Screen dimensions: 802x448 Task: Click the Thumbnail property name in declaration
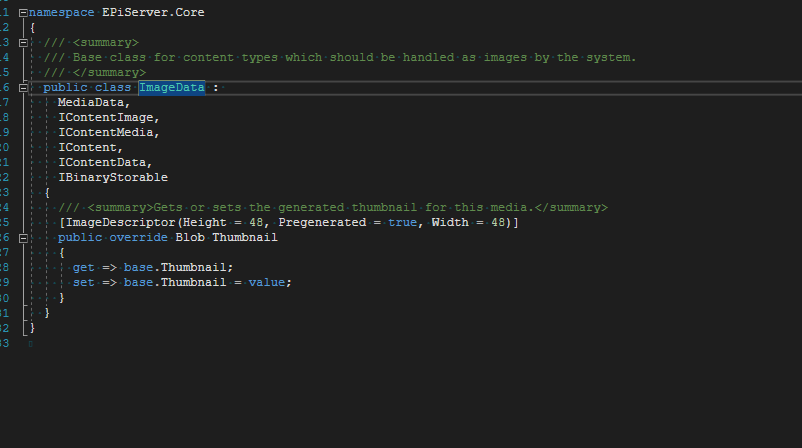pos(244,238)
